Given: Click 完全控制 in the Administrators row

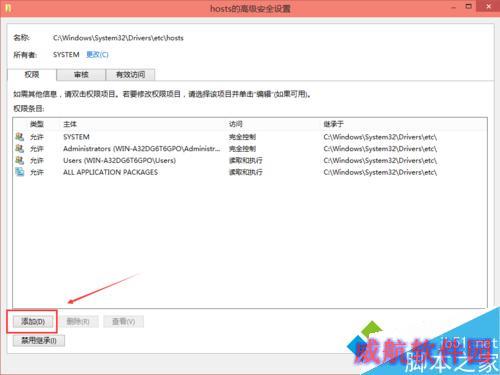Looking at the screenshot, I should click(x=242, y=149).
